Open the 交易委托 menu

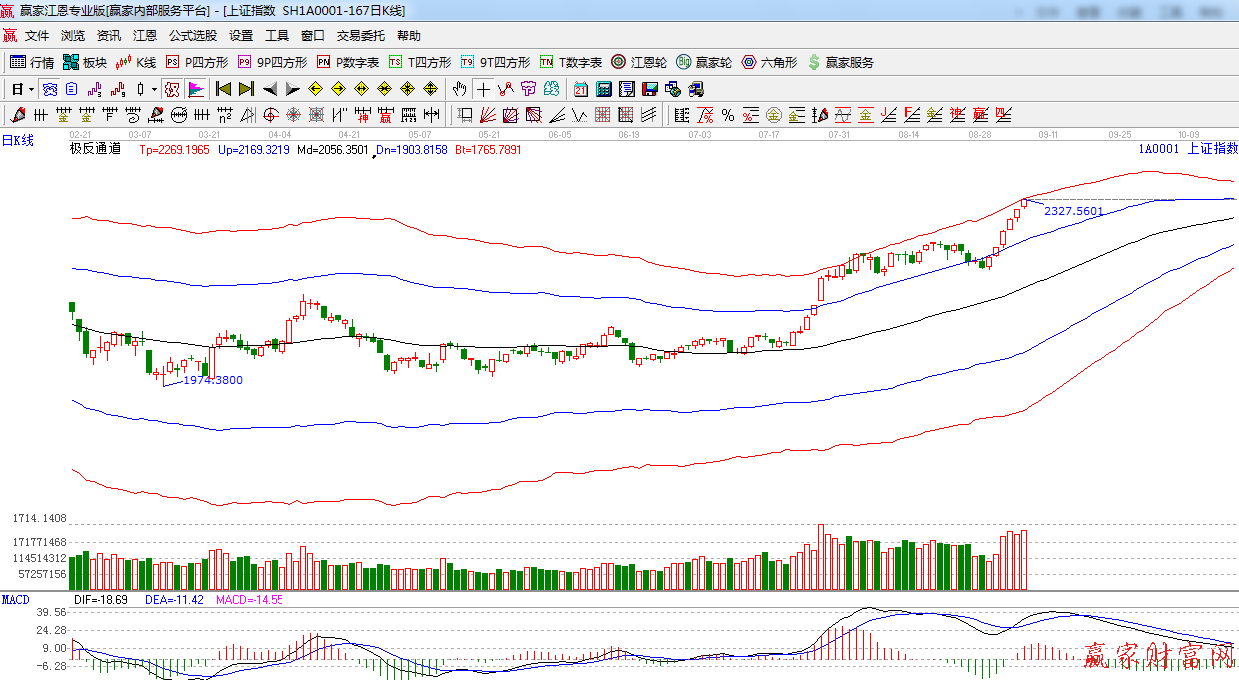[360, 35]
